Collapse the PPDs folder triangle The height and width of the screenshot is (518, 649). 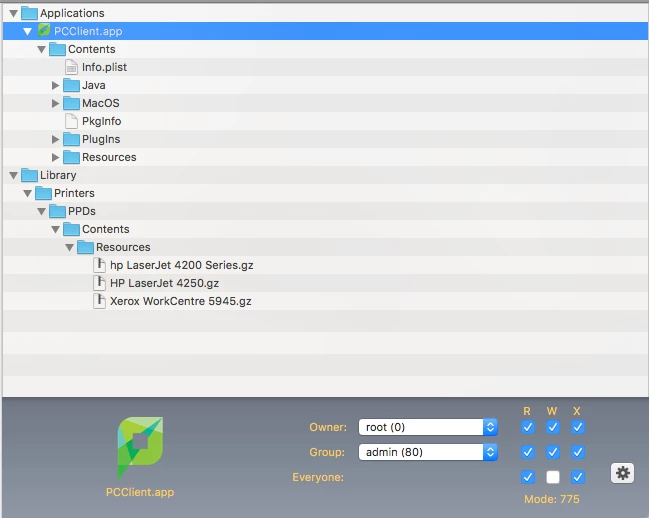(41, 211)
